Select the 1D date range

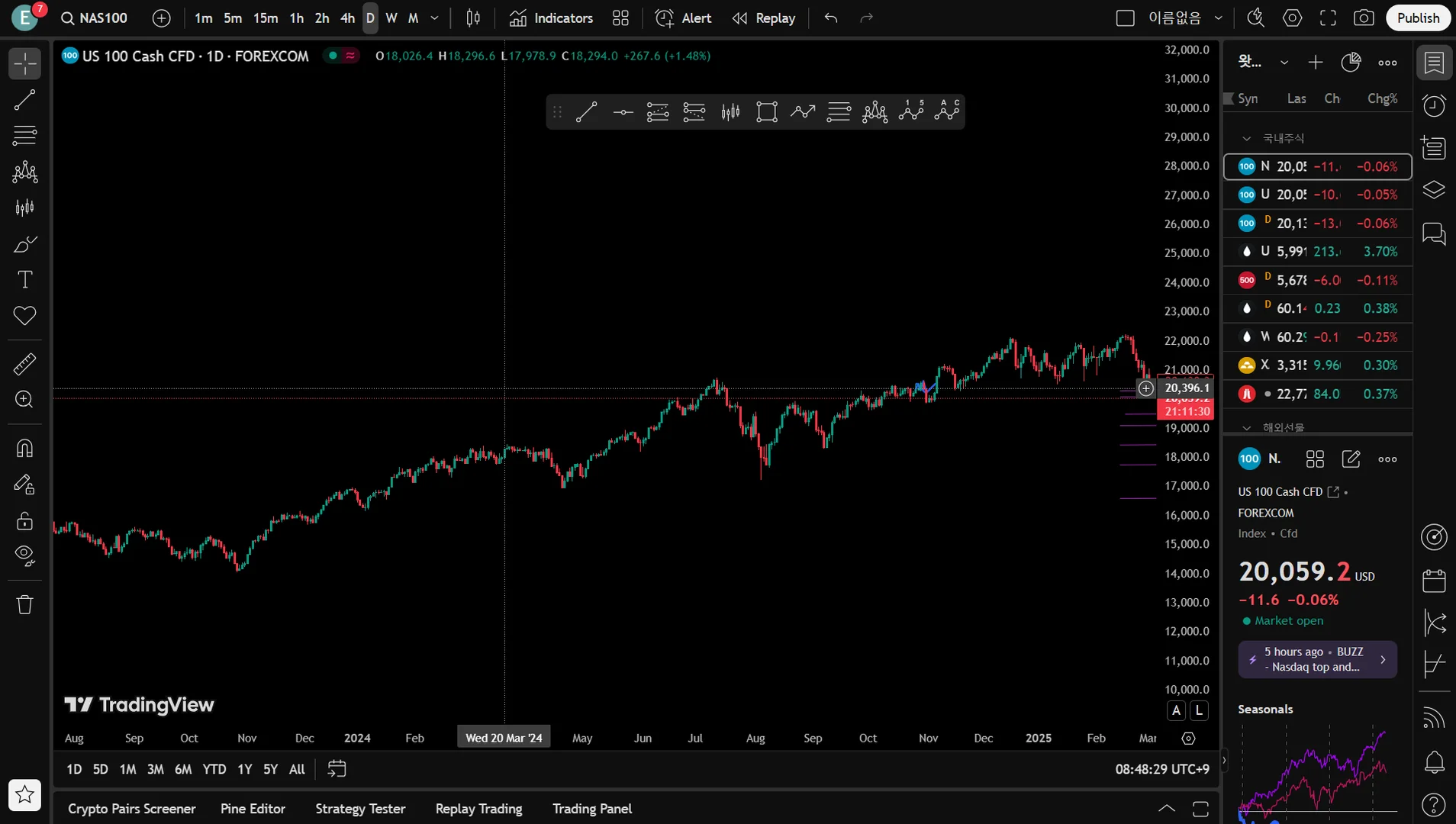(74, 770)
